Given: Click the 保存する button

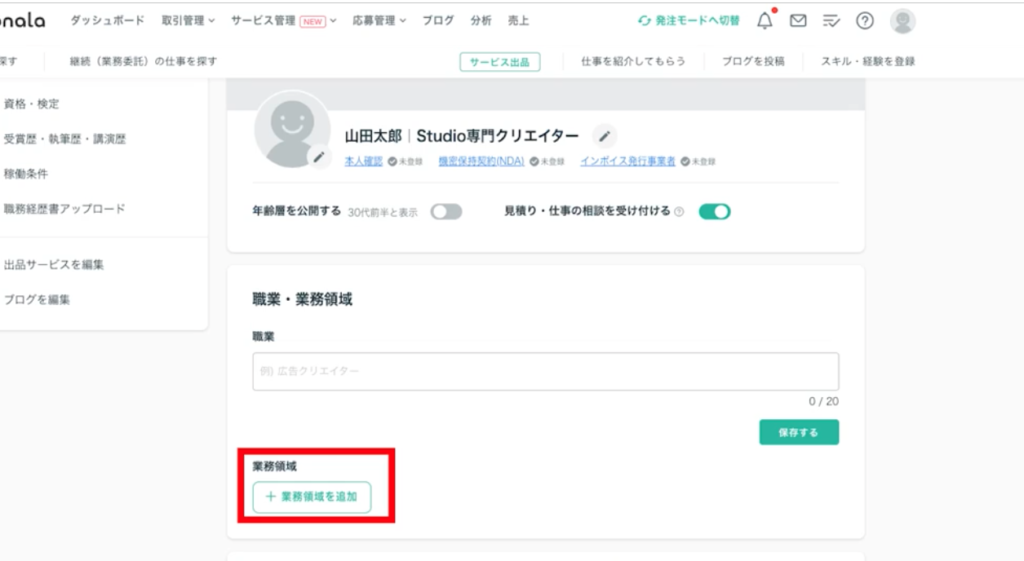Looking at the screenshot, I should pos(799,432).
